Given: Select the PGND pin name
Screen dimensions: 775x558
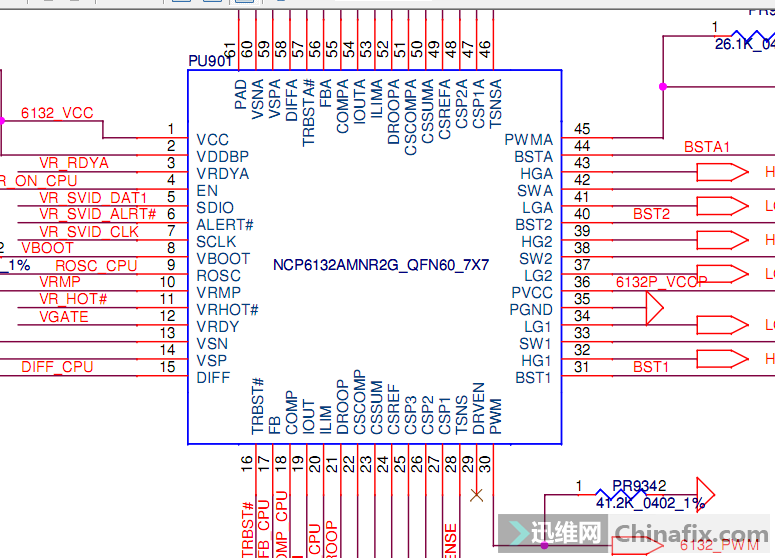Looking at the screenshot, I should pyautogui.click(x=531, y=310).
